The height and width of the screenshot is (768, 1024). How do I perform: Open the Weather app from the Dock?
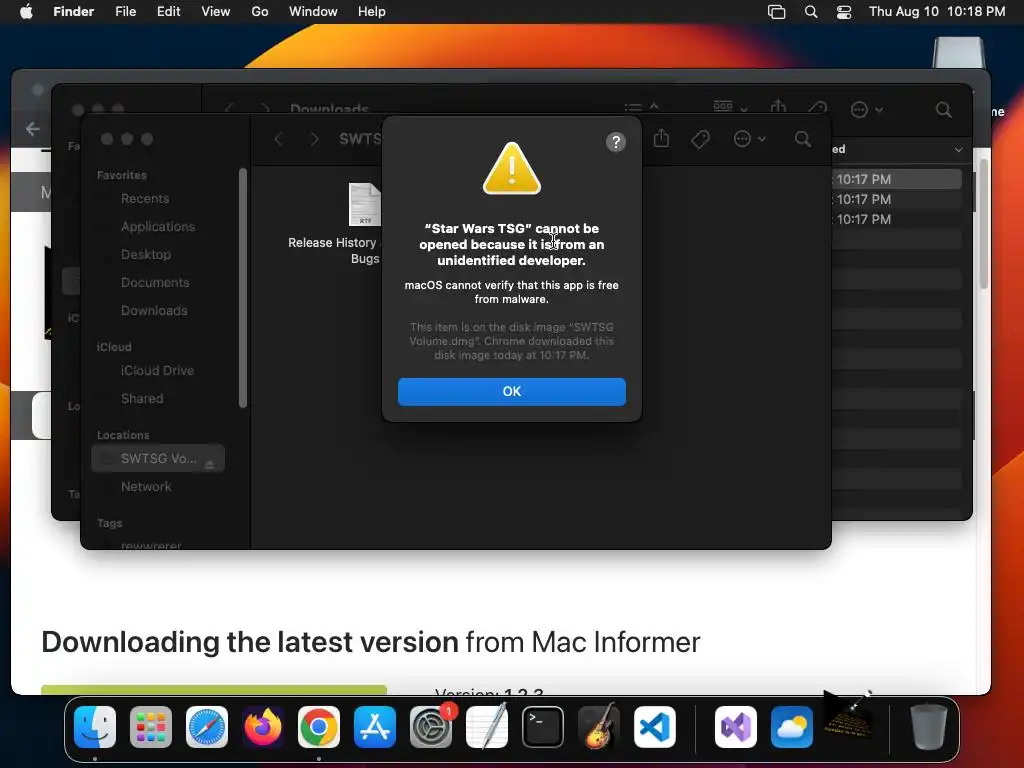pyautogui.click(x=792, y=727)
